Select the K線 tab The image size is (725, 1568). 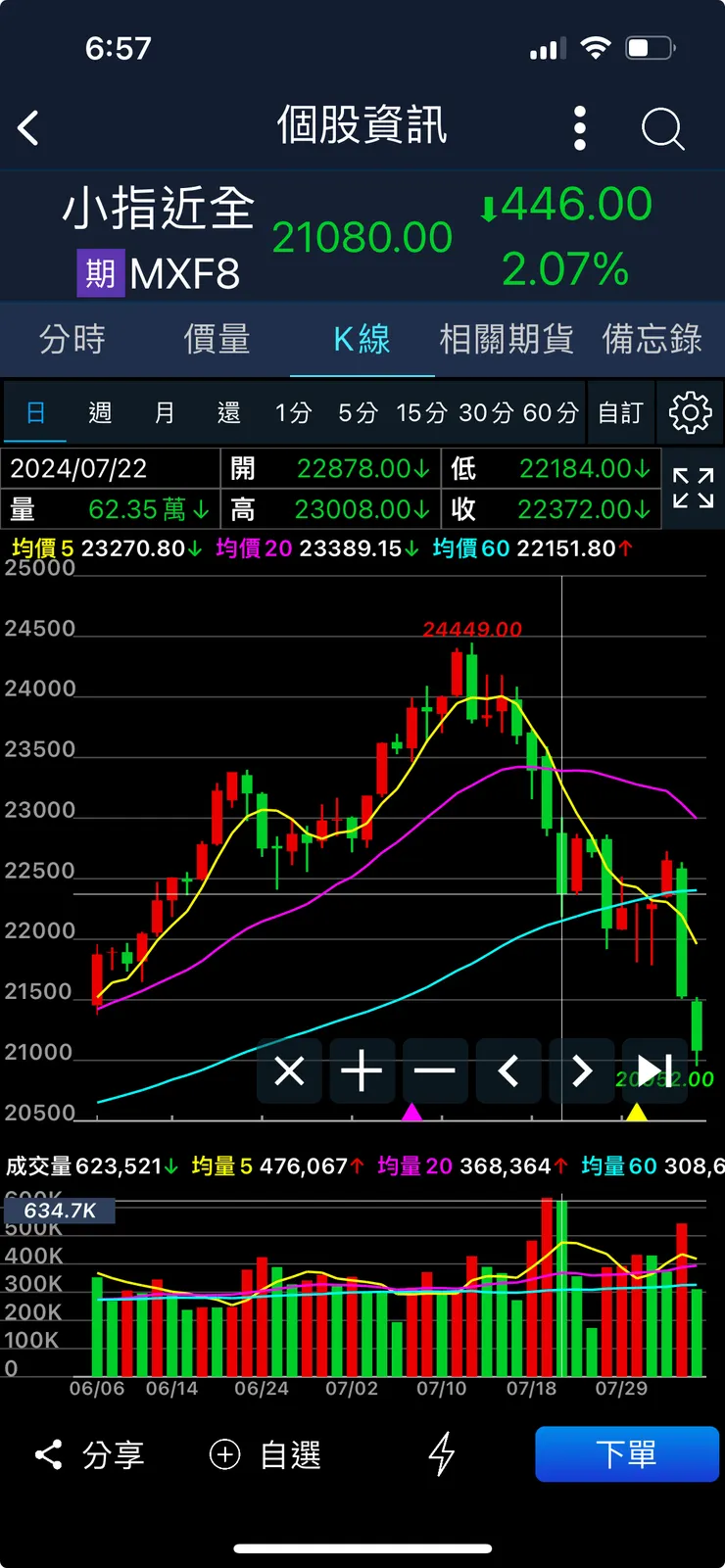[x=362, y=339]
